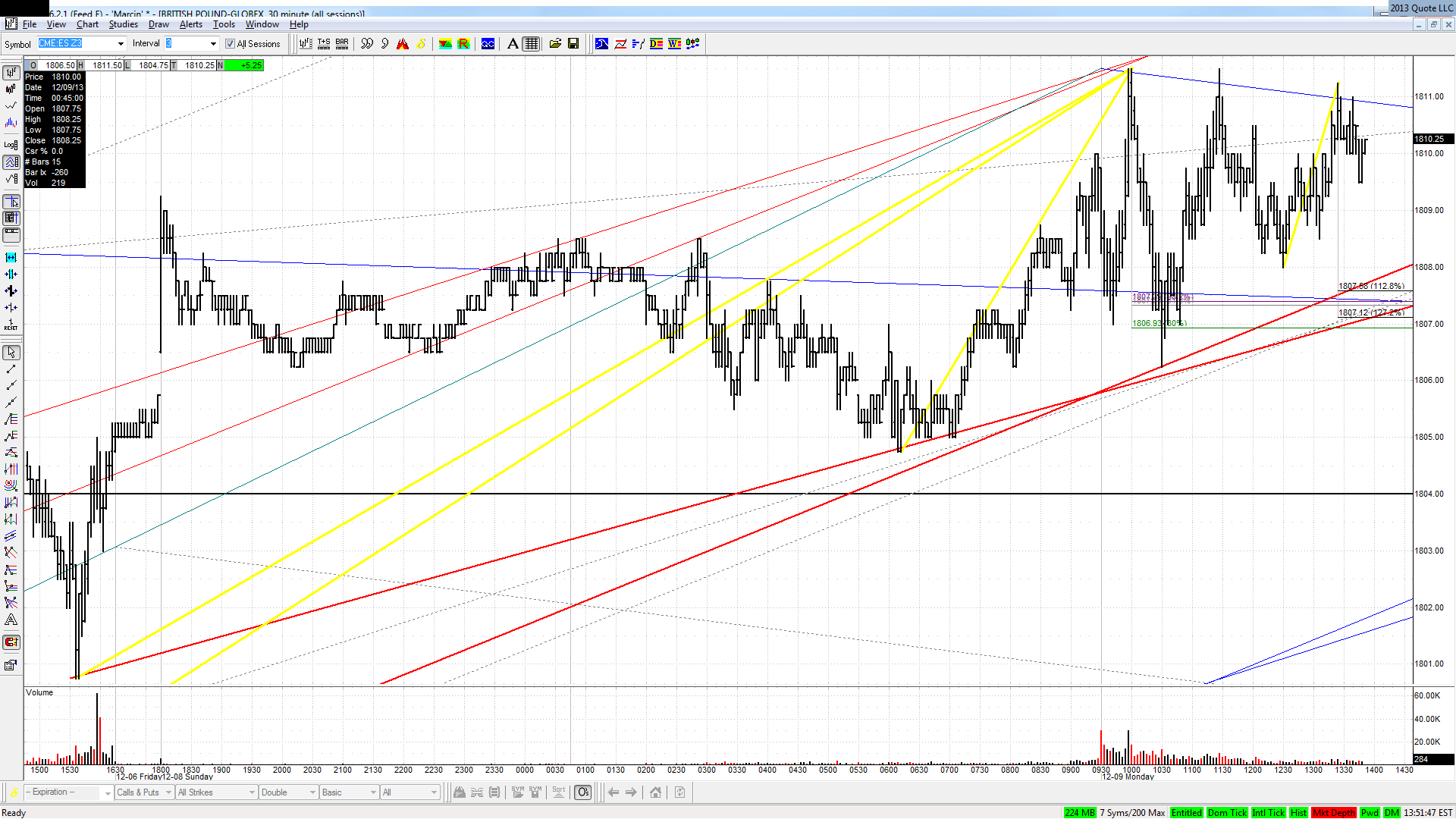Click the home icon in bottom toolbar
The image size is (1456, 819).
pos(655,792)
